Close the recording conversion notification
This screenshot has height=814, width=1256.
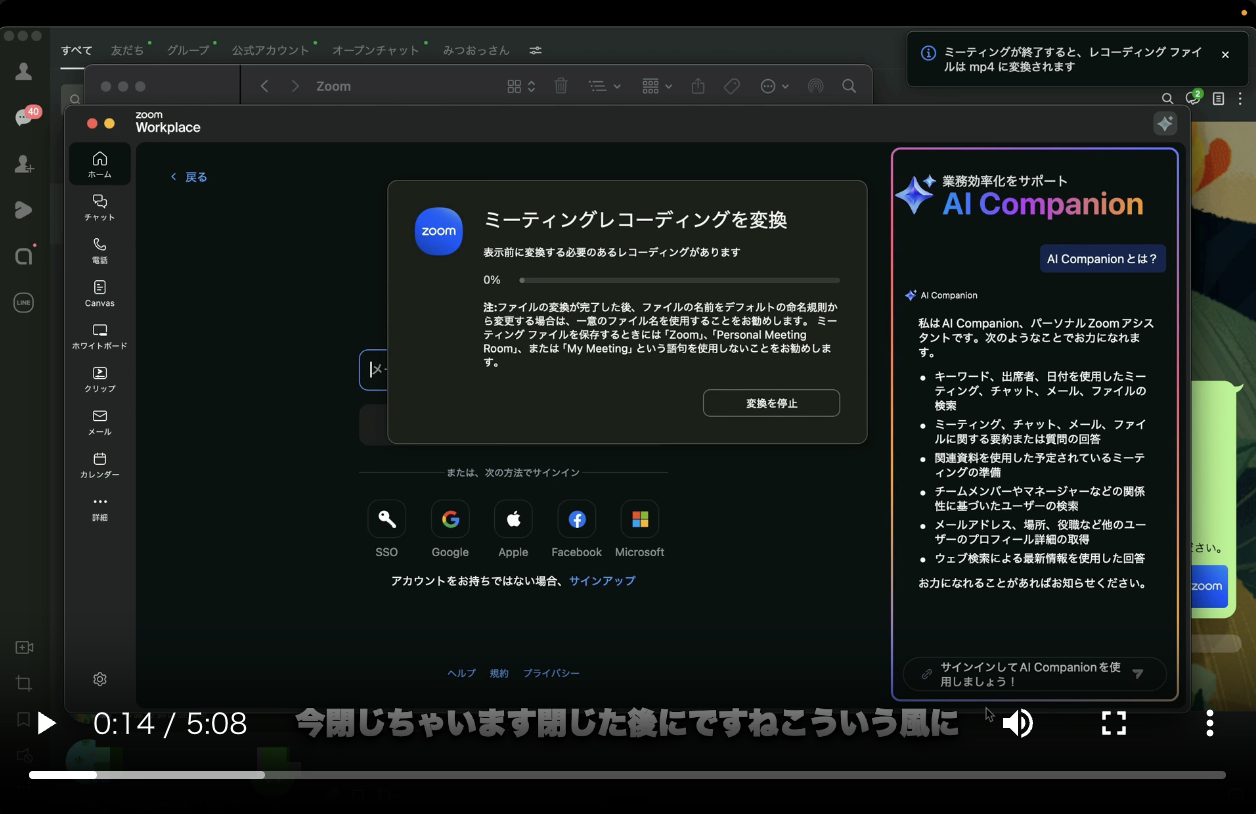[x=1225, y=55]
